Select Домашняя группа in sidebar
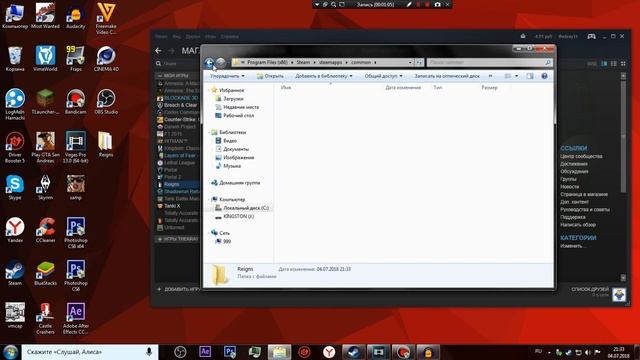The height and width of the screenshot is (360, 640). pyautogui.click(x=240, y=183)
